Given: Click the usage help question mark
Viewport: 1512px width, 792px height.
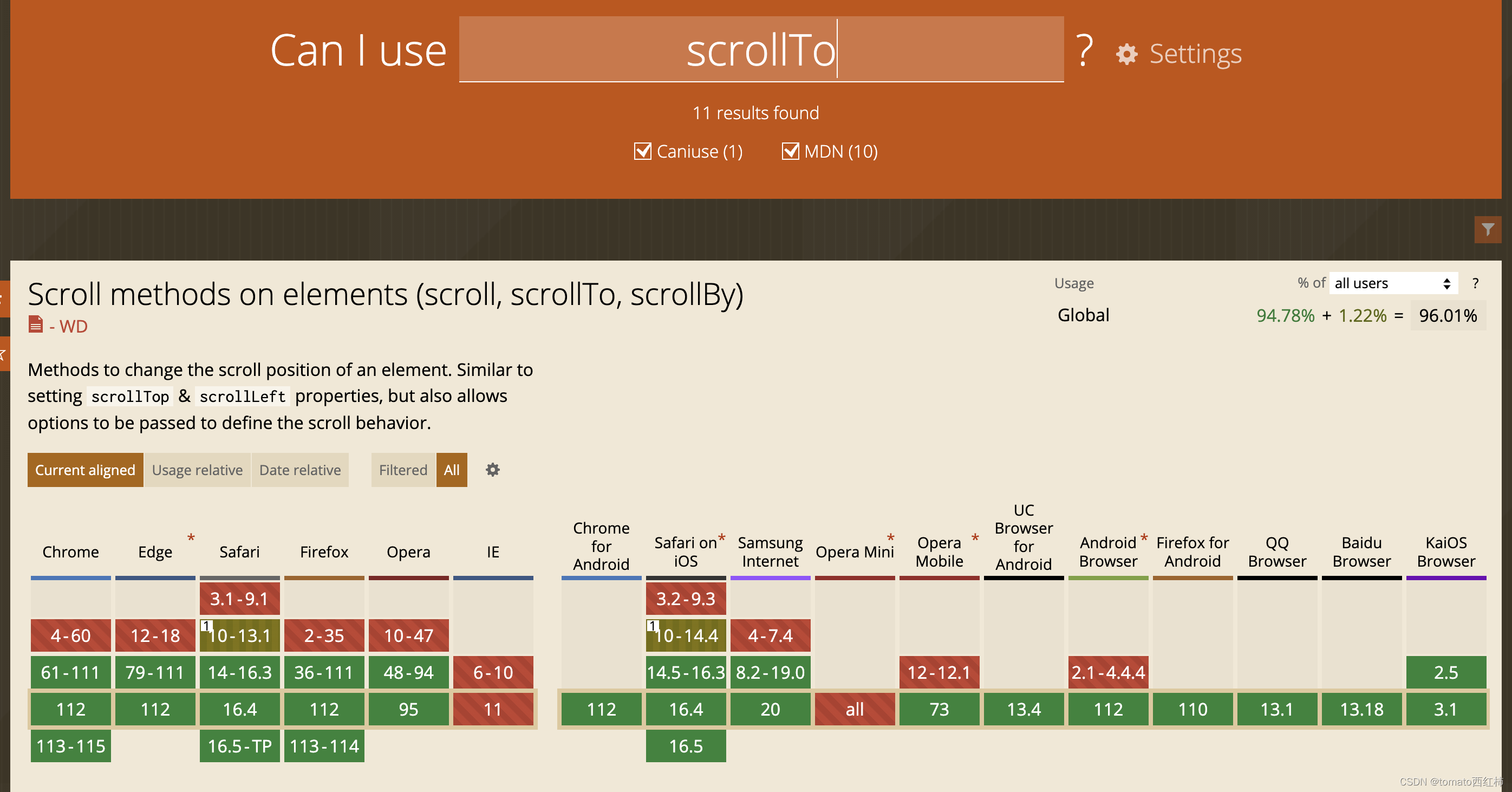Looking at the screenshot, I should (1475, 283).
